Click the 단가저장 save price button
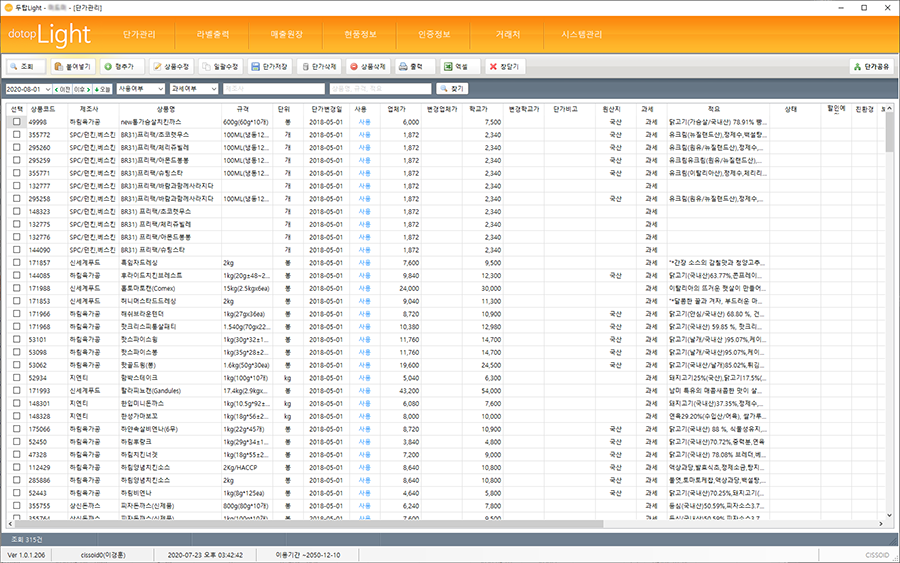 click(x=269, y=67)
